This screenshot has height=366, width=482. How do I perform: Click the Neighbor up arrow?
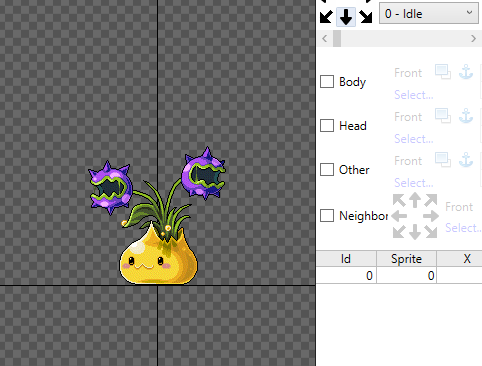click(415, 200)
